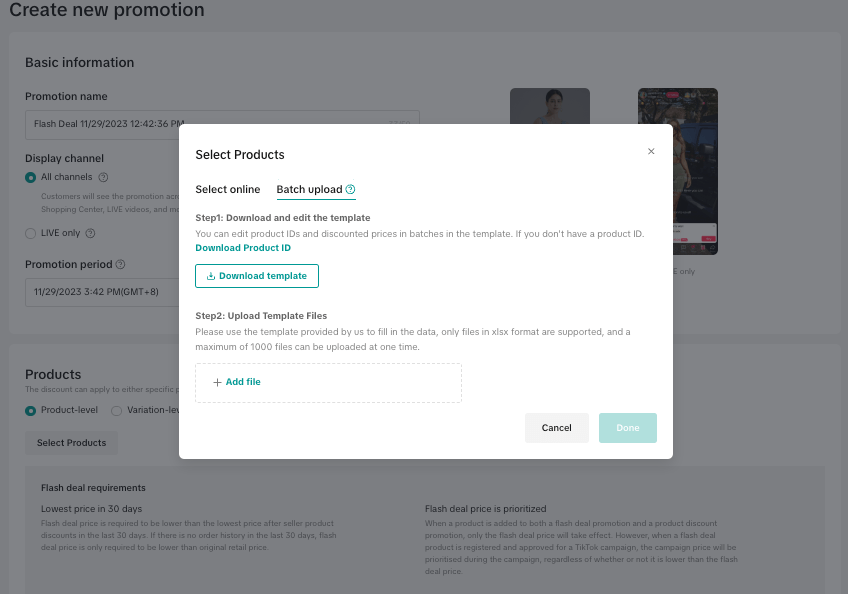The image size is (848, 594).
Task: Open the help tooltip next to LIVE only
Action: coord(90,233)
